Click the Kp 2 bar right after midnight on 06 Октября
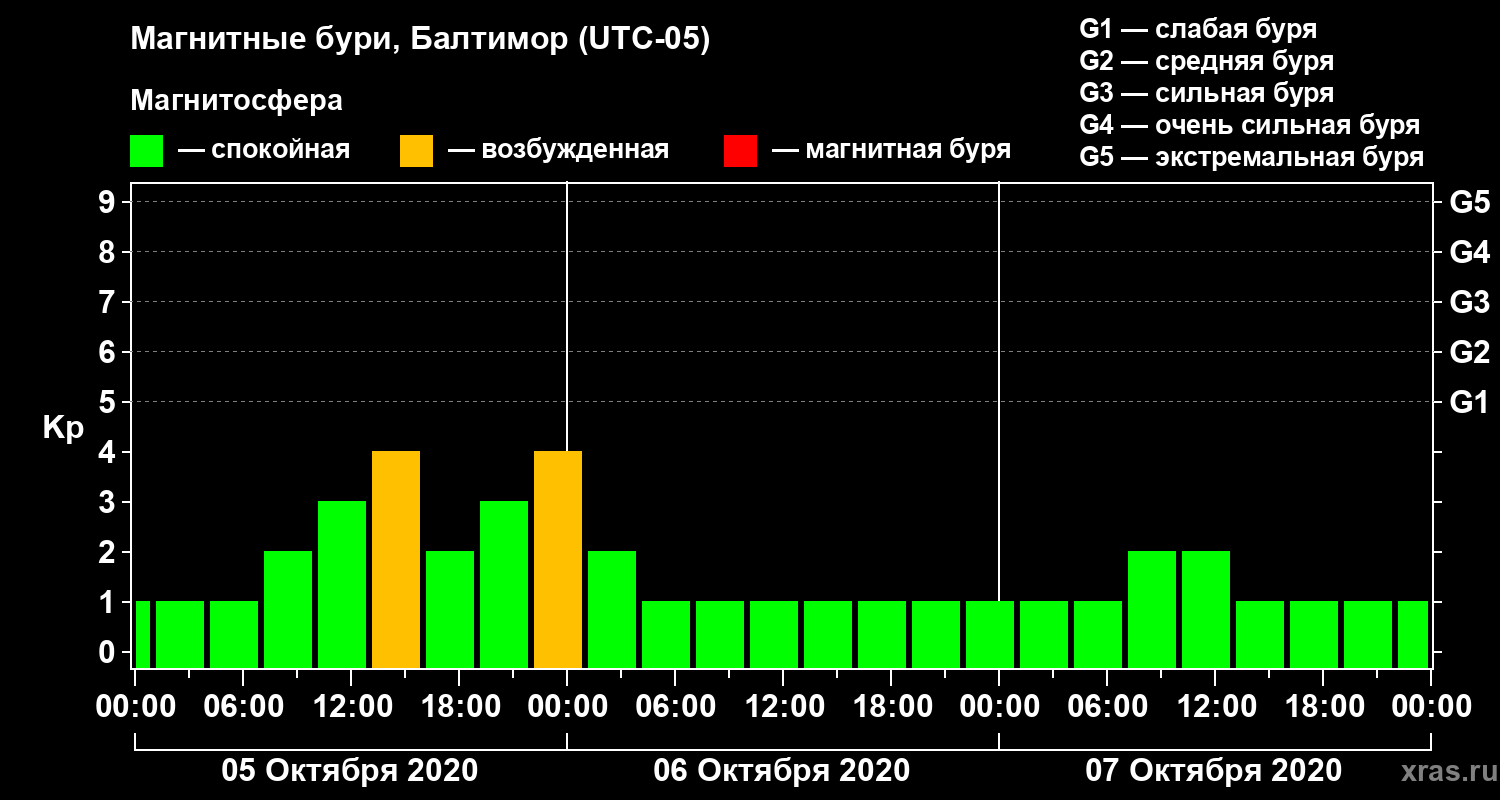The width and height of the screenshot is (1500, 800). pos(612,610)
